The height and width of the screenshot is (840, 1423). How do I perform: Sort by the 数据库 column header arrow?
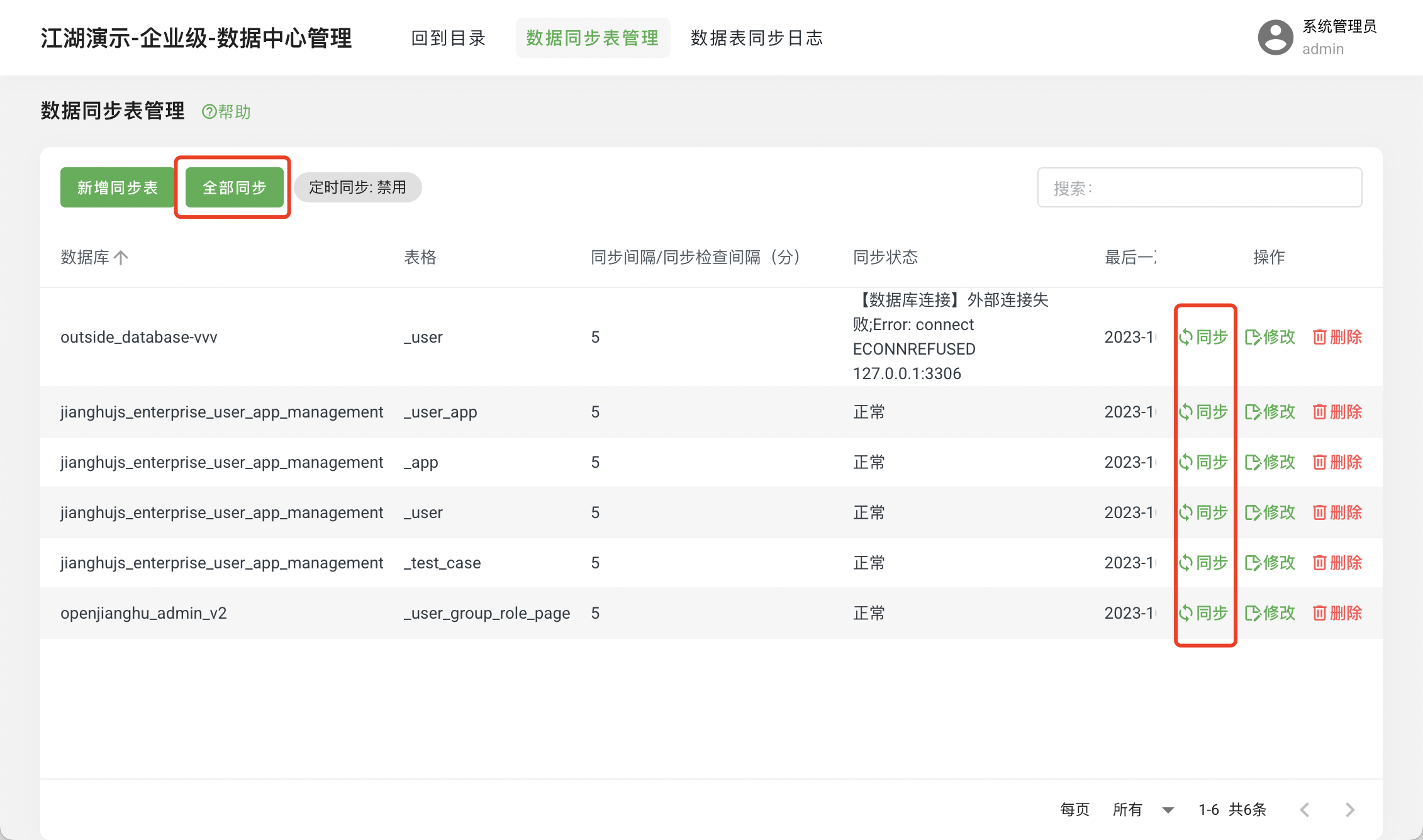121,257
